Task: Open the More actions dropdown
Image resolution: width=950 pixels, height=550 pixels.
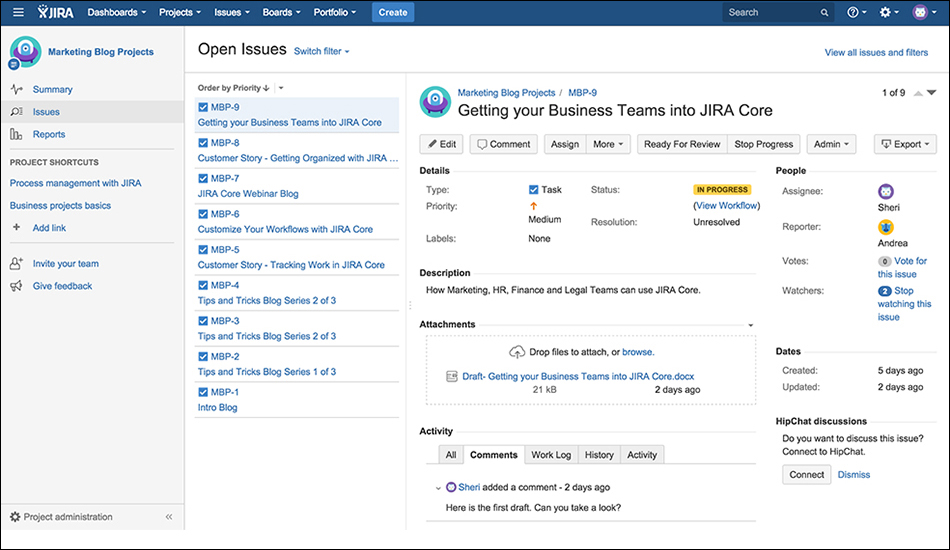Action: [608, 144]
